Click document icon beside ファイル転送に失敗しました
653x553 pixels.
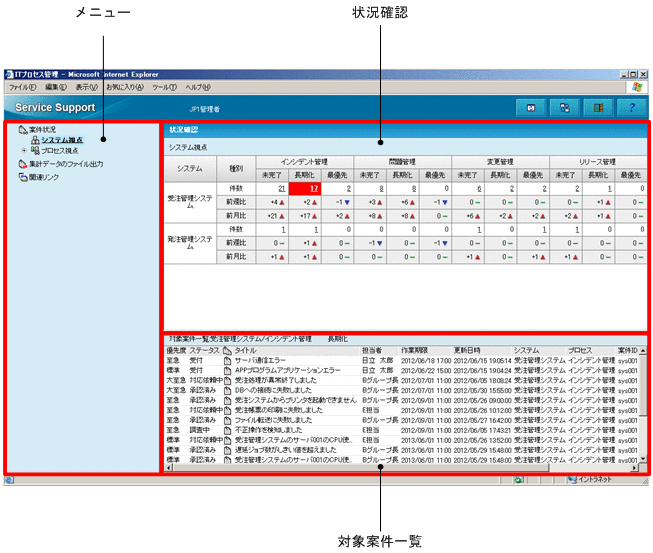pyautogui.click(x=227, y=420)
